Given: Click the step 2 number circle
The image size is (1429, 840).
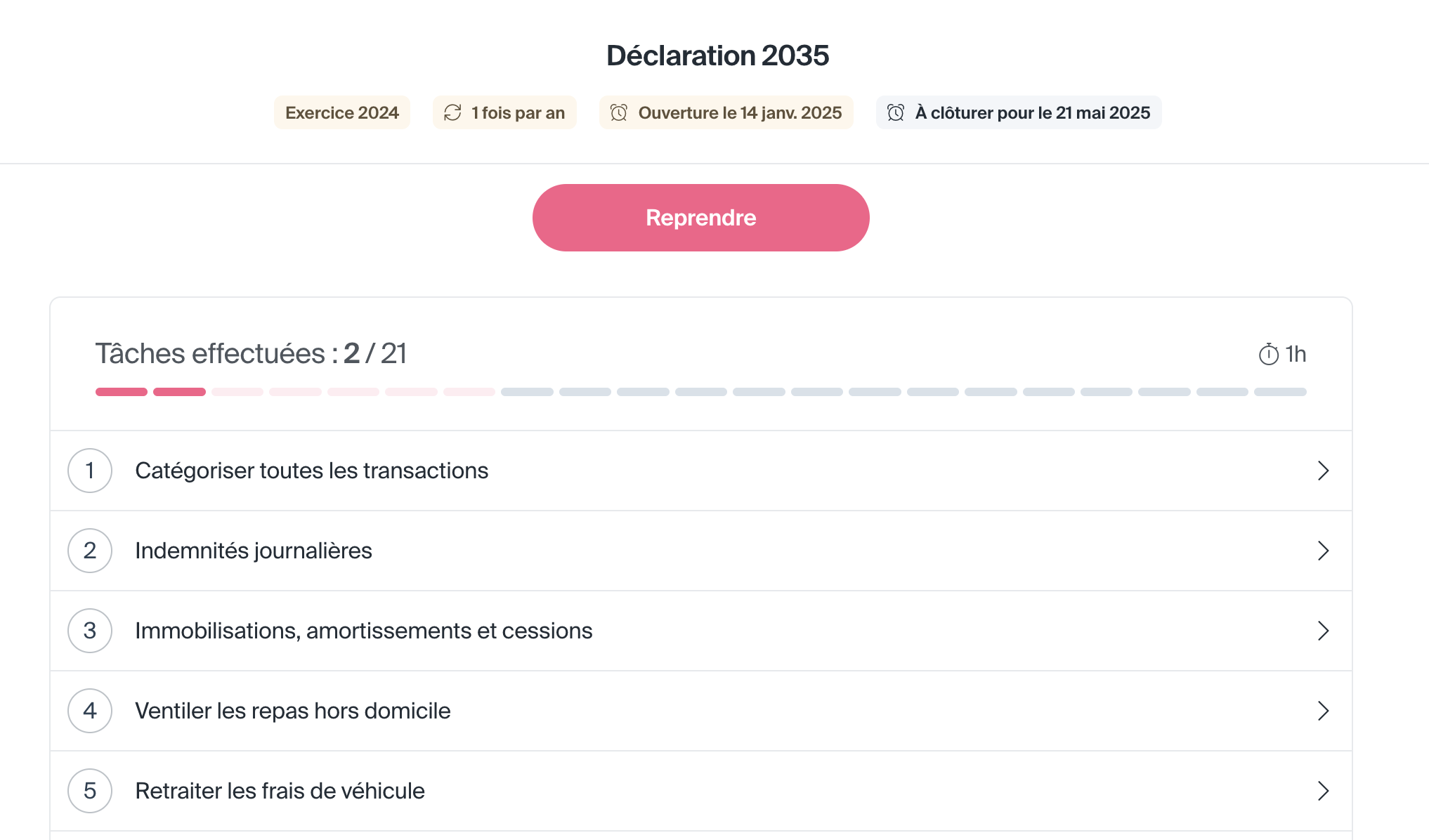Looking at the screenshot, I should click(x=90, y=551).
